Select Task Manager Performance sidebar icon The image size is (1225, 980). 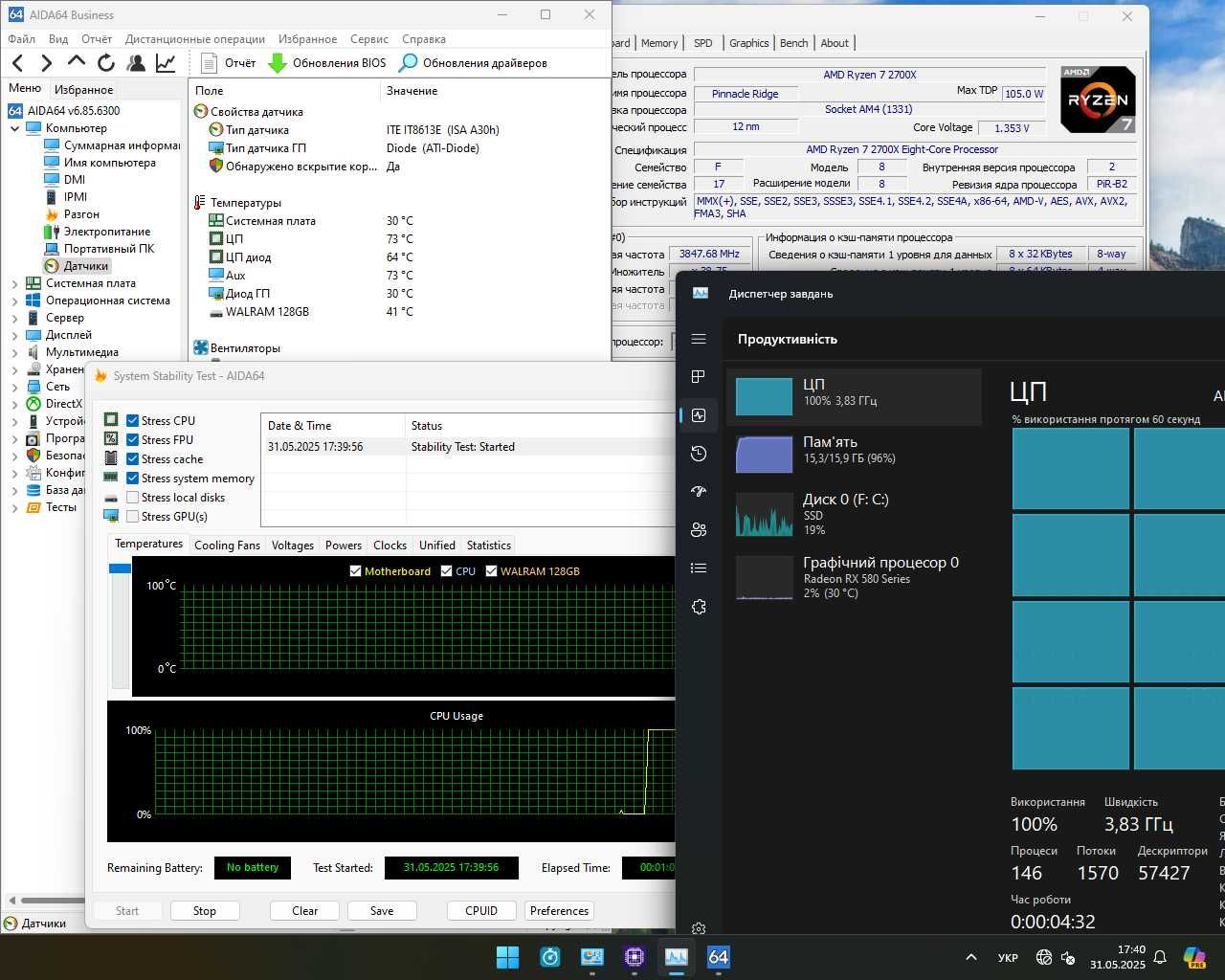[x=699, y=415]
